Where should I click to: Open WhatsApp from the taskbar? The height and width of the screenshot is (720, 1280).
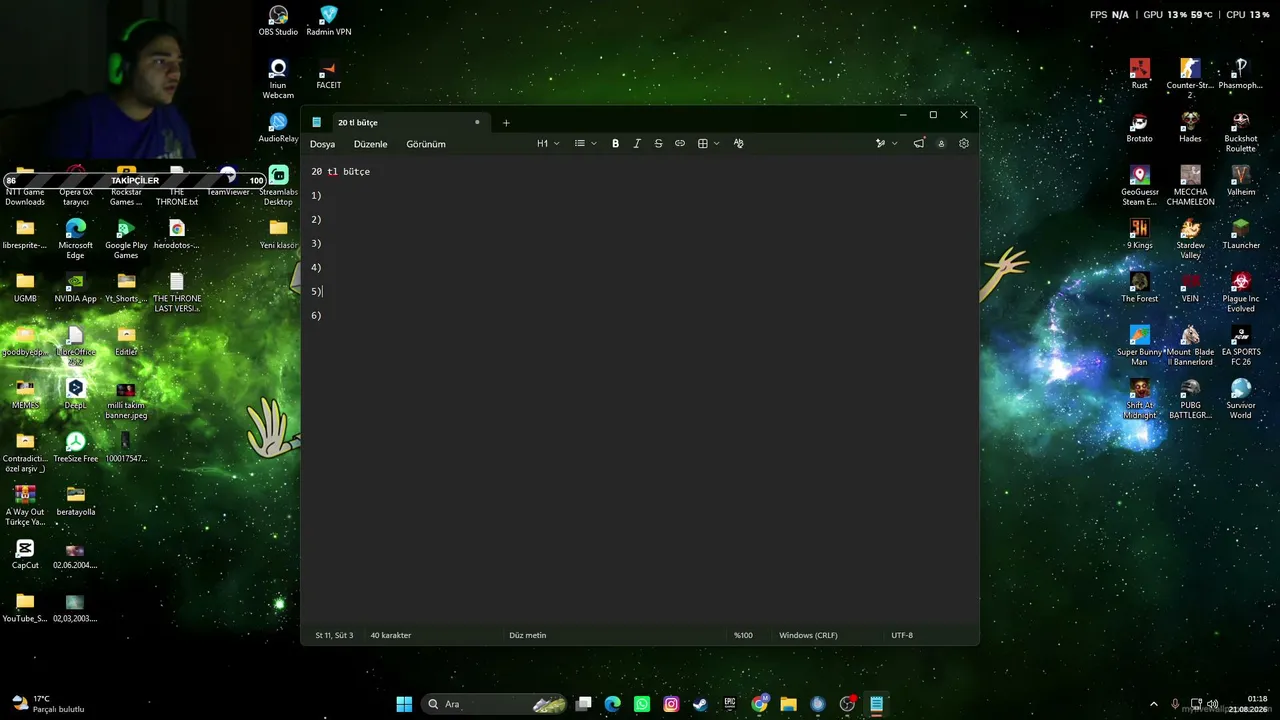(x=642, y=704)
